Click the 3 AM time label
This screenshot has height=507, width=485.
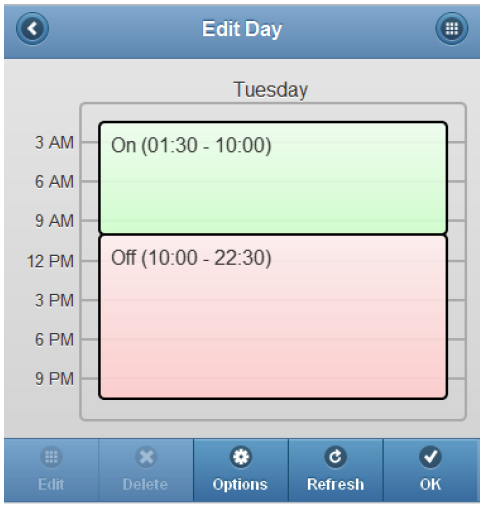(54, 143)
